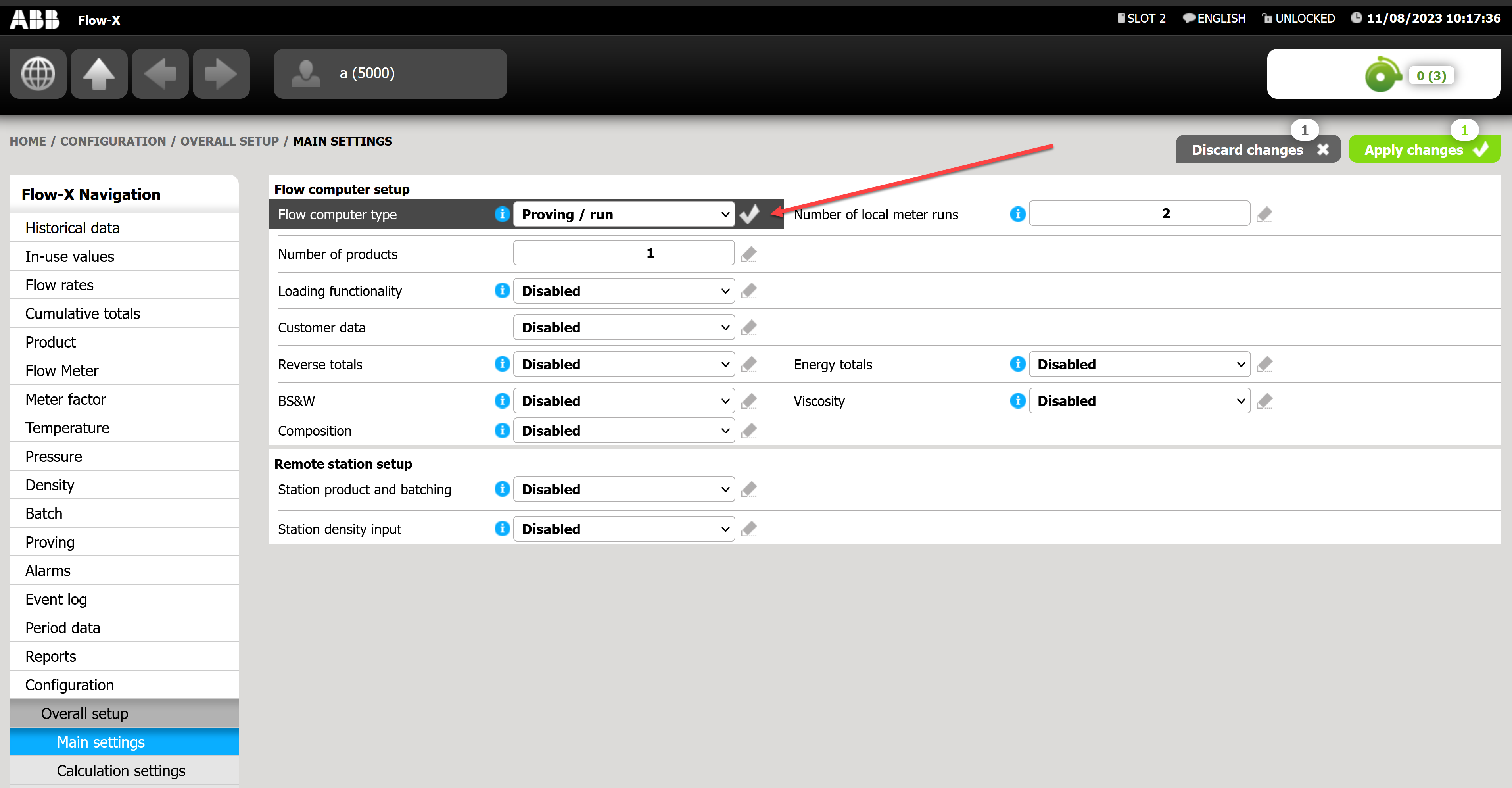Click eraser icon beside Loading functionality
This screenshot has width=1512, height=788.
tap(749, 291)
